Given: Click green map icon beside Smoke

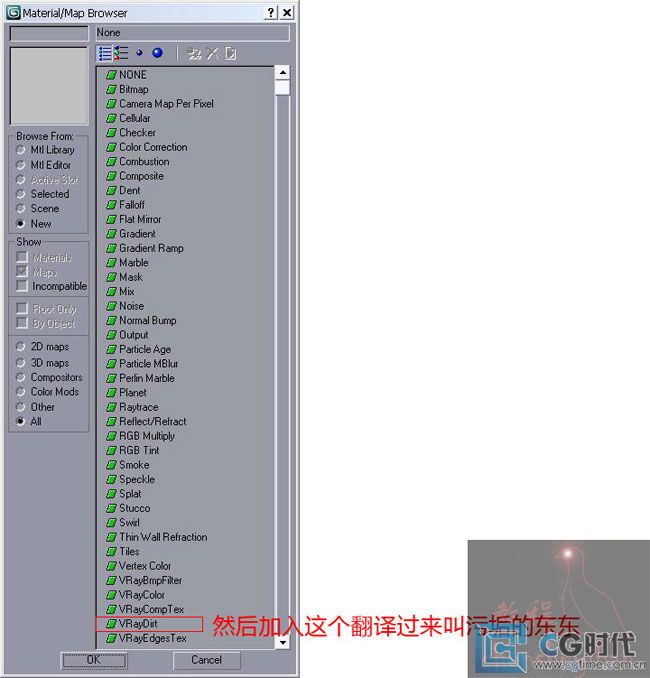Looking at the screenshot, I should pyautogui.click(x=112, y=465).
